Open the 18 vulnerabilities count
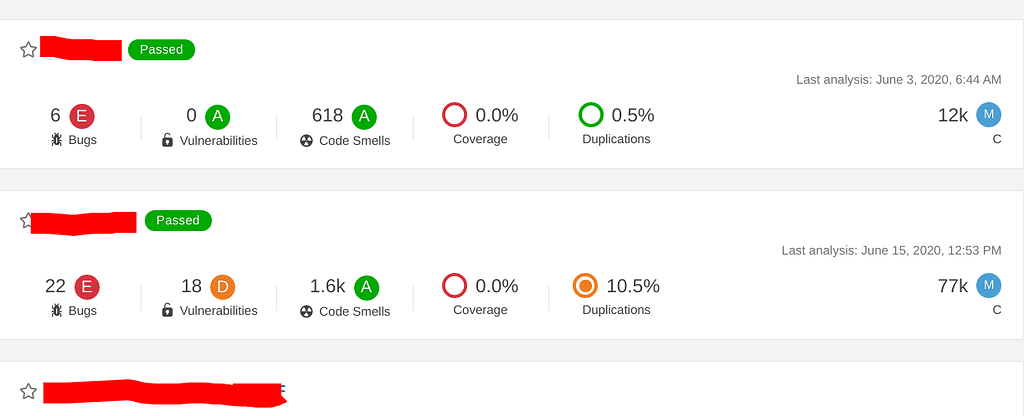This screenshot has height=416, width=1024. tap(191, 286)
